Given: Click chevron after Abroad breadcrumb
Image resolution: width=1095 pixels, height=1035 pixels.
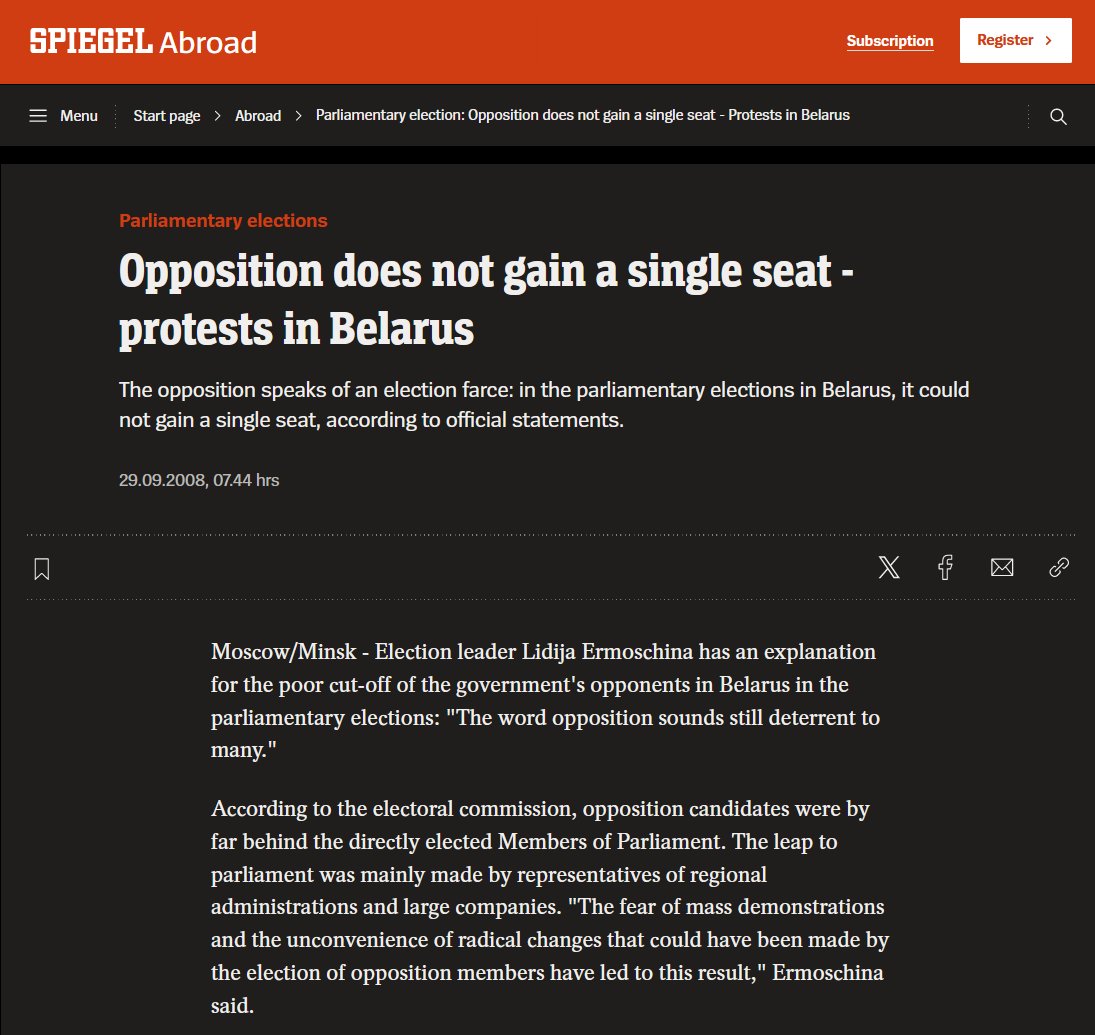Looking at the screenshot, I should click(x=298, y=116).
